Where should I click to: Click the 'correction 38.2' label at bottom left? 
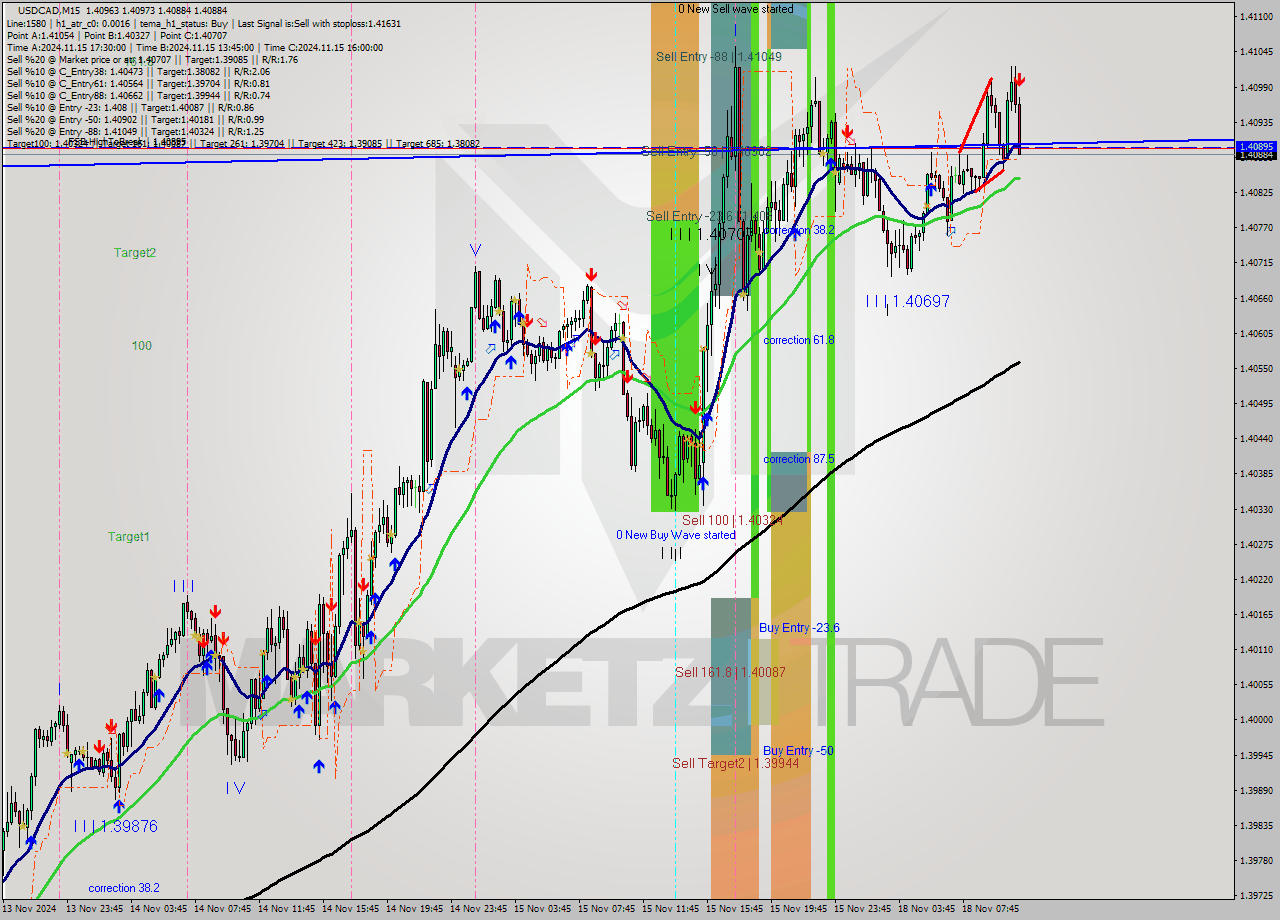coord(124,888)
